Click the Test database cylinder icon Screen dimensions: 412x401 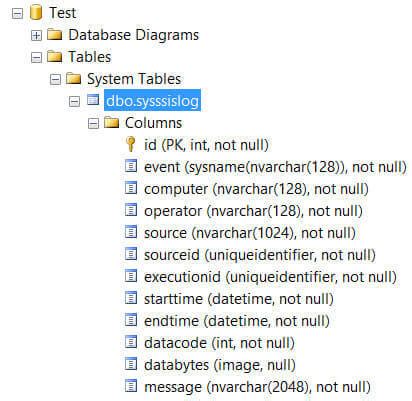click(x=36, y=13)
